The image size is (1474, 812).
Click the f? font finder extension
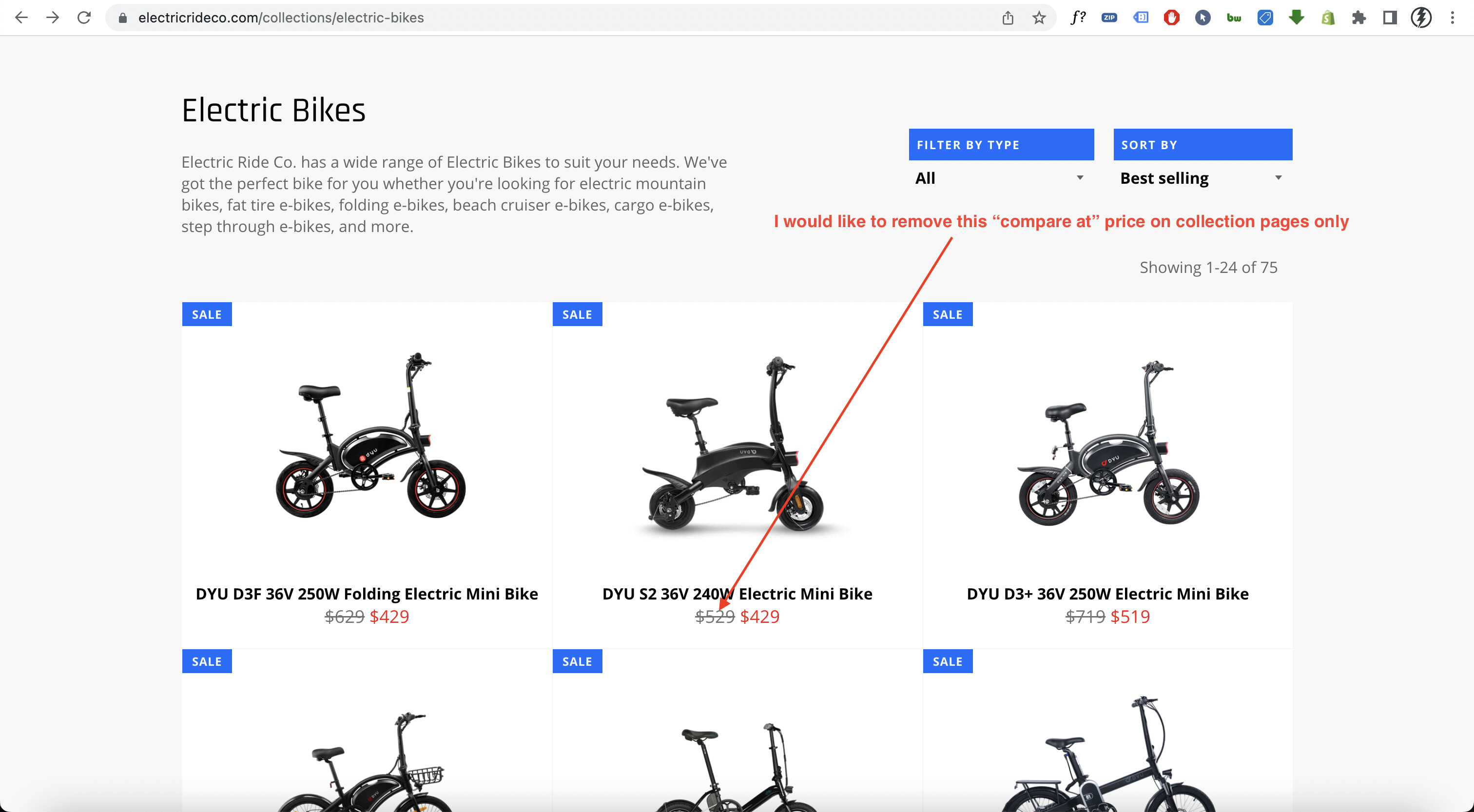(1077, 18)
